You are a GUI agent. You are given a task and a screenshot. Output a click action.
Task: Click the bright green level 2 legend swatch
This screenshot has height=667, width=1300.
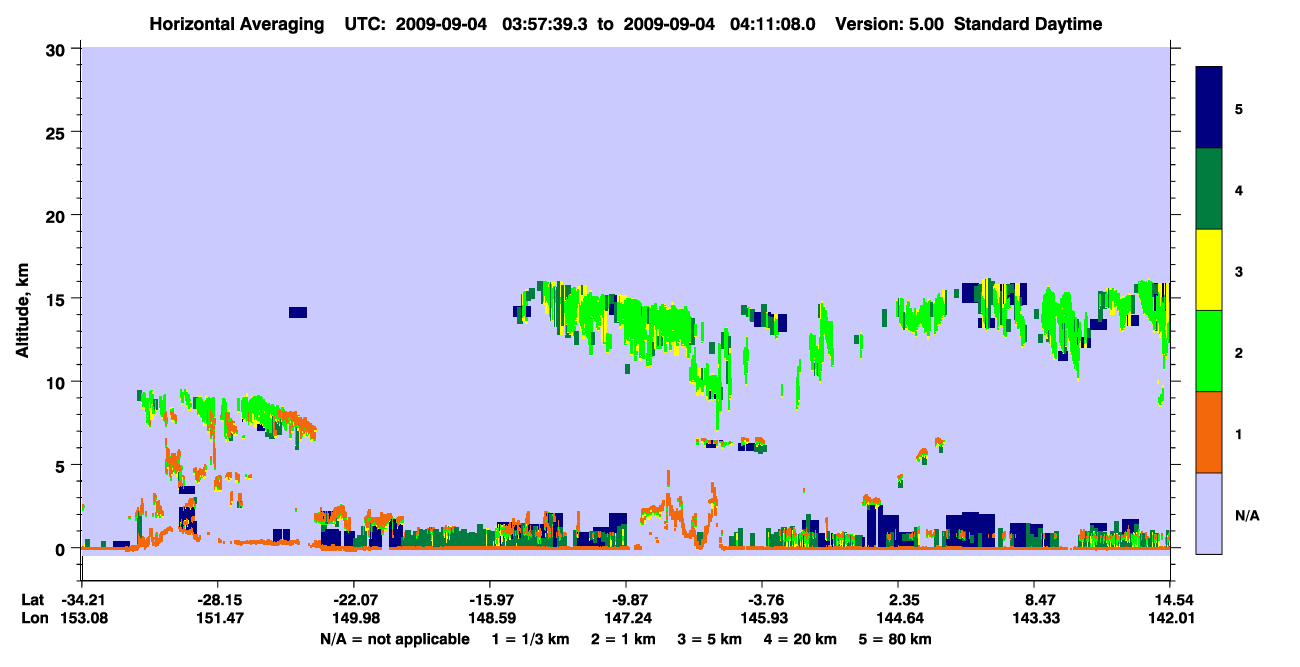[1209, 351]
